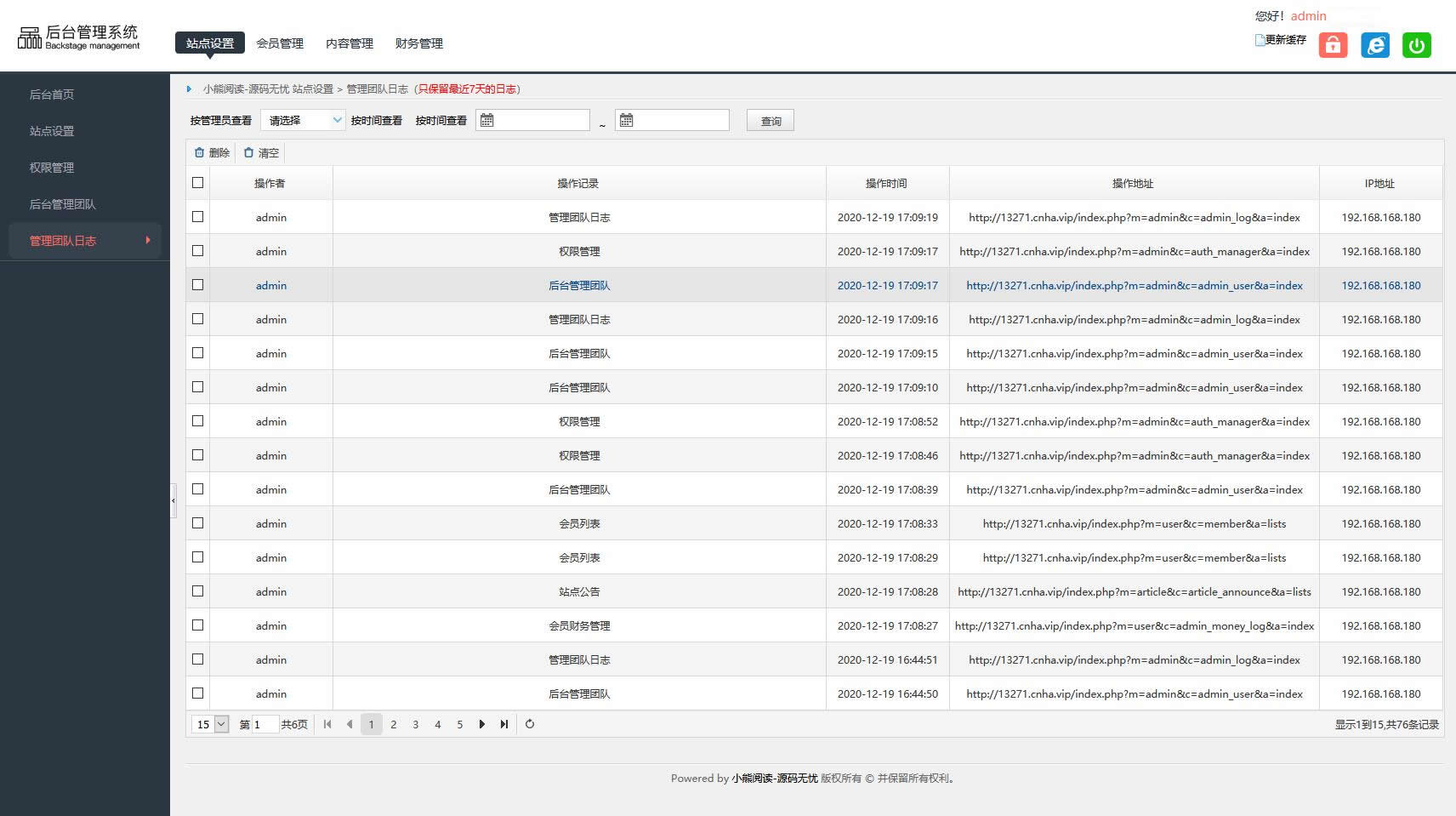
Task: Go to page 4
Action: pos(438,724)
